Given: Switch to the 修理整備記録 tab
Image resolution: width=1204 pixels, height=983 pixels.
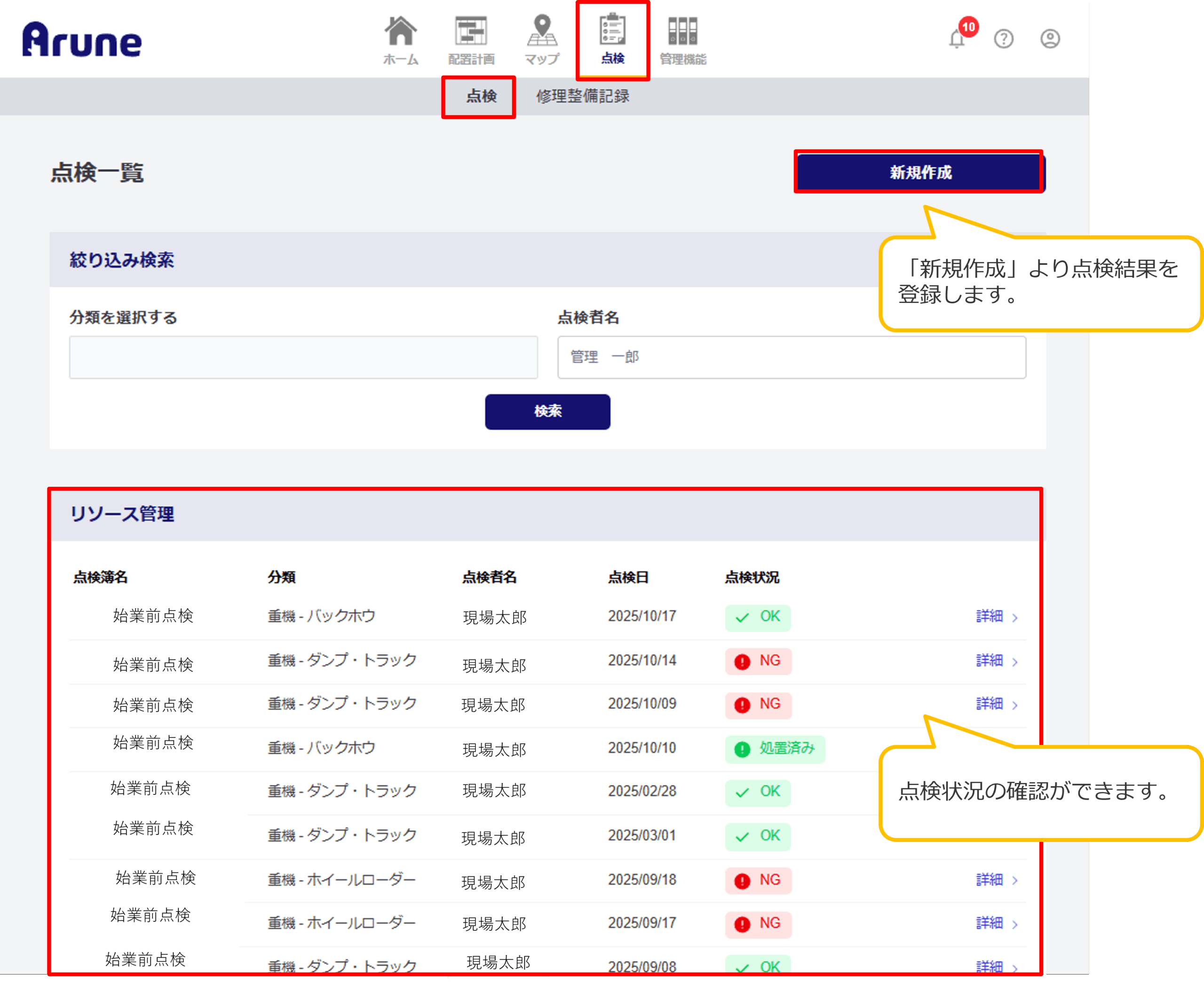Looking at the screenshot, I should (582, 96).
